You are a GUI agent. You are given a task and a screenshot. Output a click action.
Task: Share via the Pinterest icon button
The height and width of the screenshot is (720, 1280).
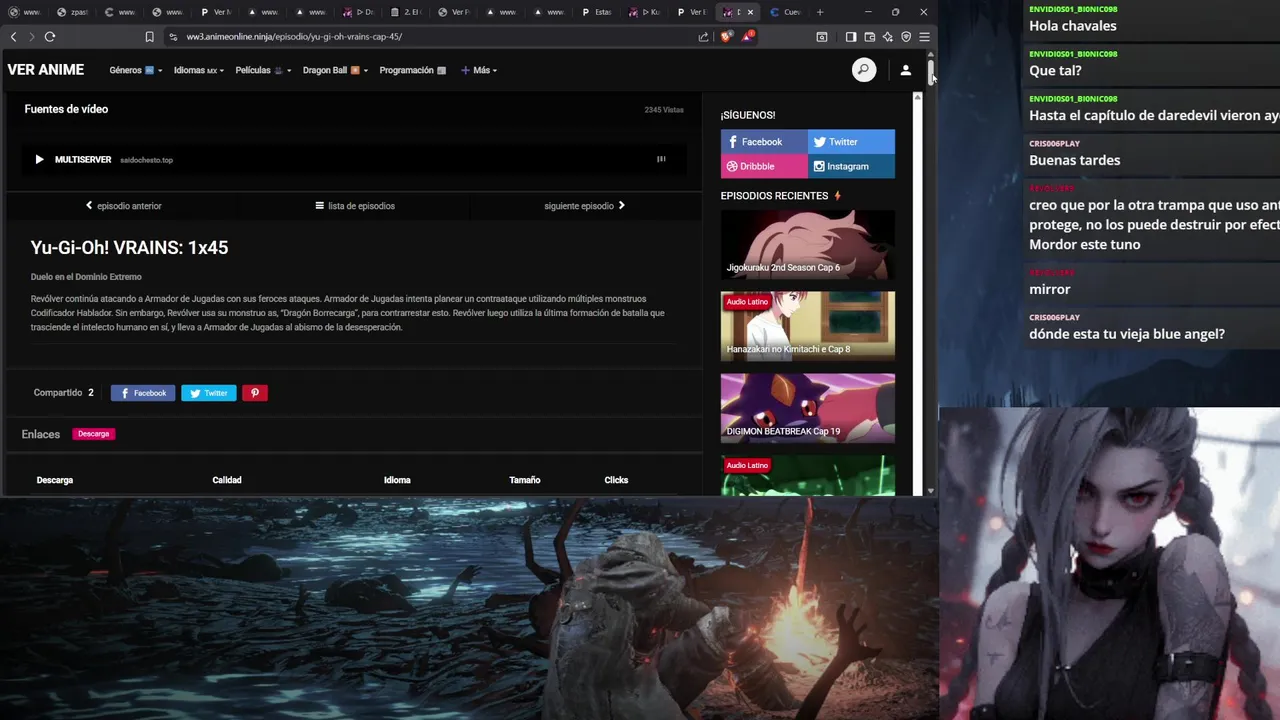[255, 393]
